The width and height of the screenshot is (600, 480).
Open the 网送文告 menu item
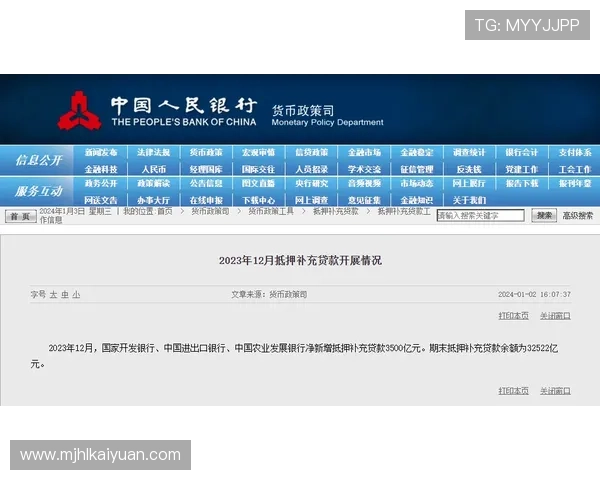(101, 200)
